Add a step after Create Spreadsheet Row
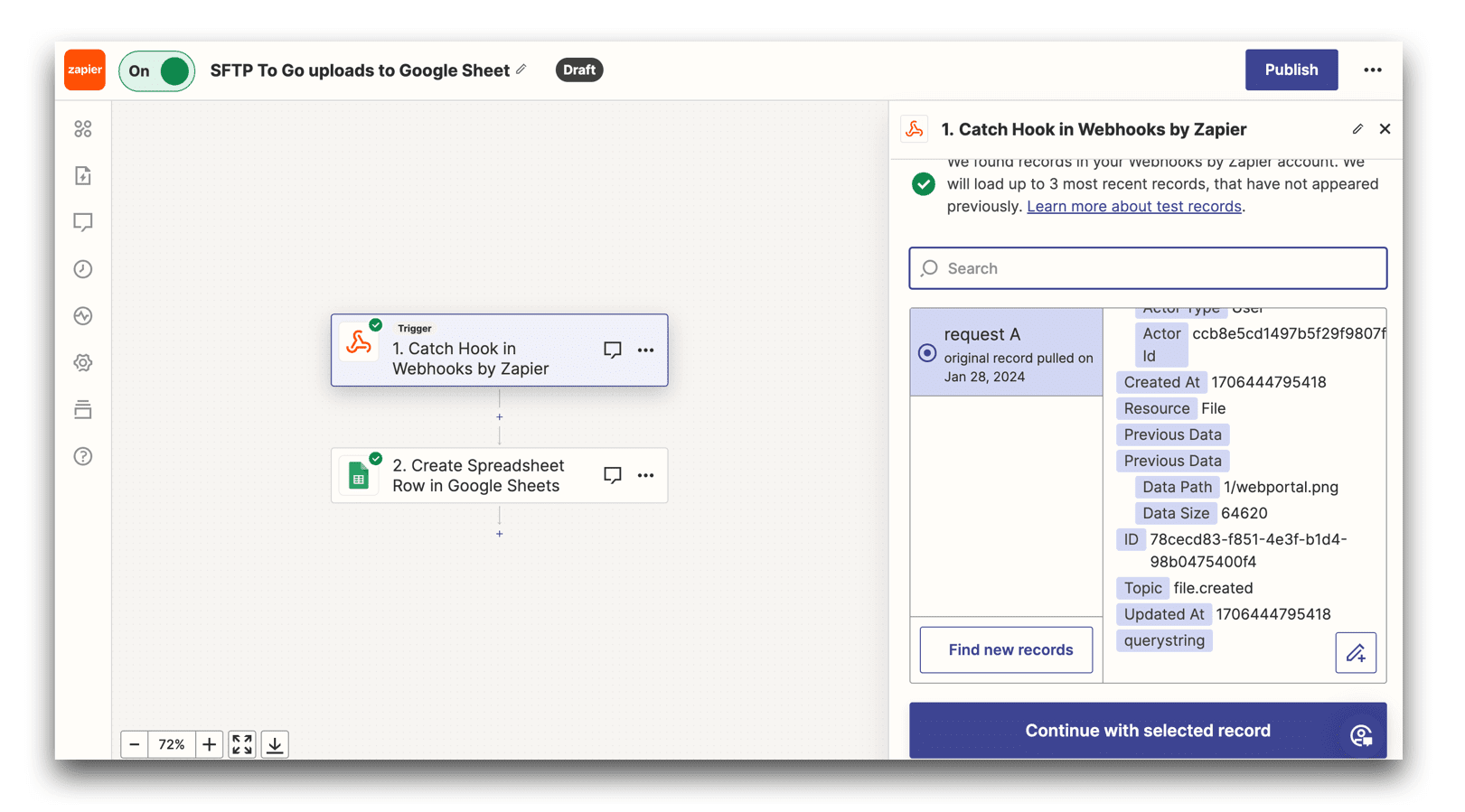 coord(499,534)
